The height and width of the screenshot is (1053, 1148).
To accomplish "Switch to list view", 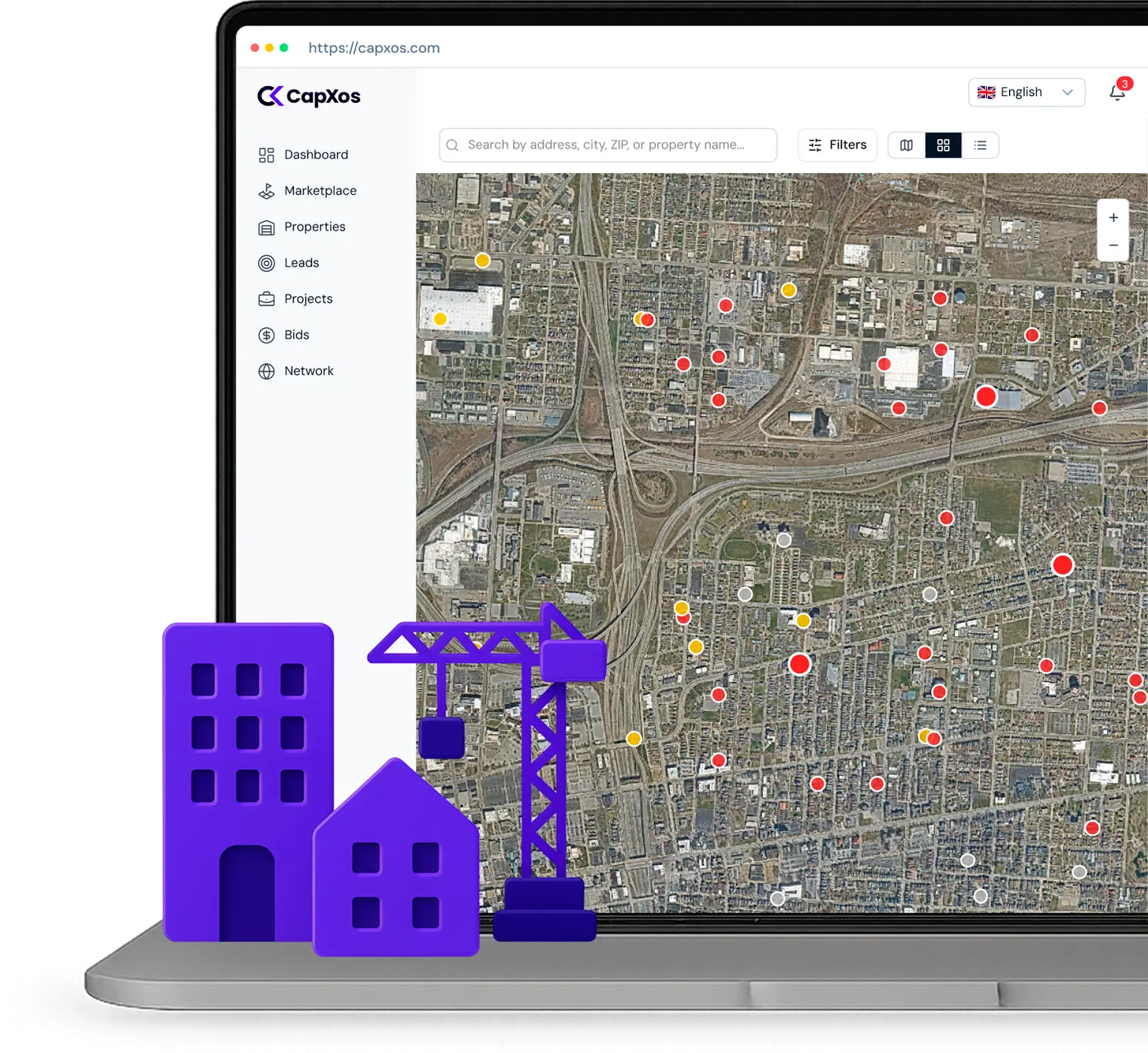I will click(x=980, y=145).
